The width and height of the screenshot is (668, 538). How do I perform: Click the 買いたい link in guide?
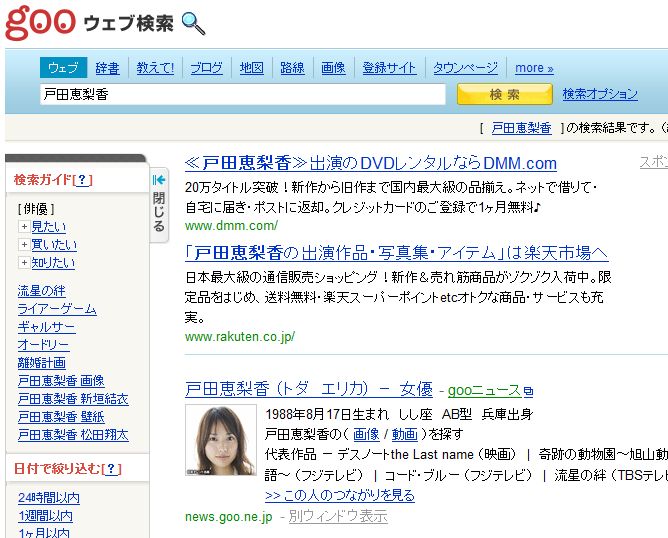pyautogui.click(x=54, y=245)
